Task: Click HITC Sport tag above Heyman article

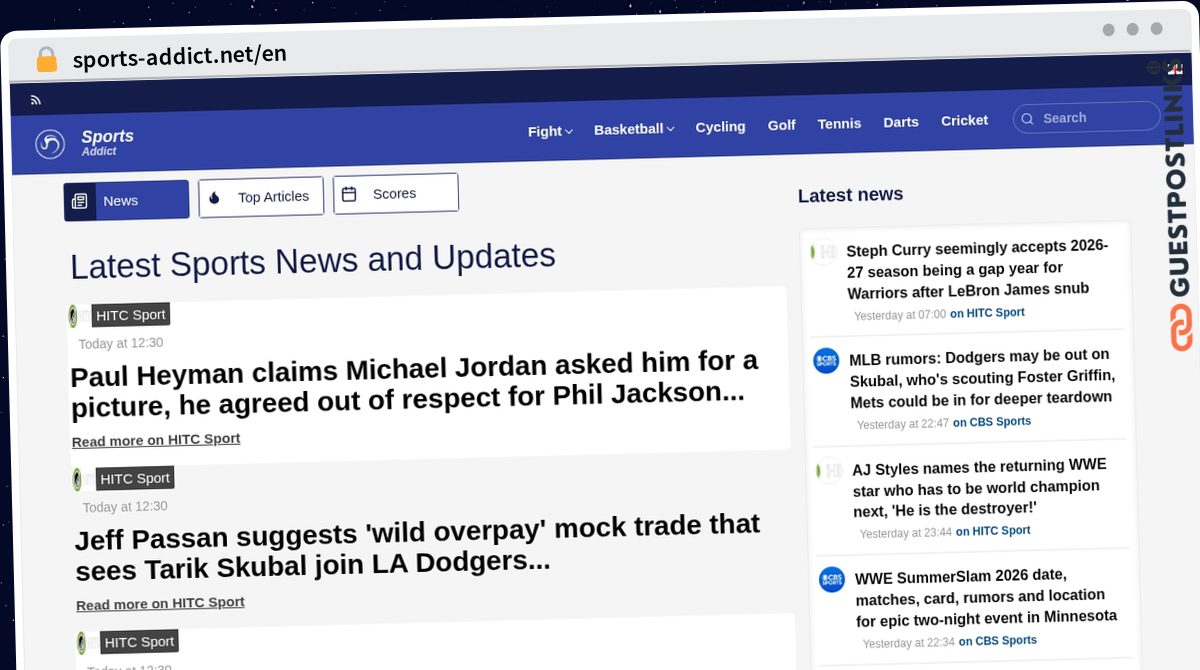Action: click(x=131, y=315)
